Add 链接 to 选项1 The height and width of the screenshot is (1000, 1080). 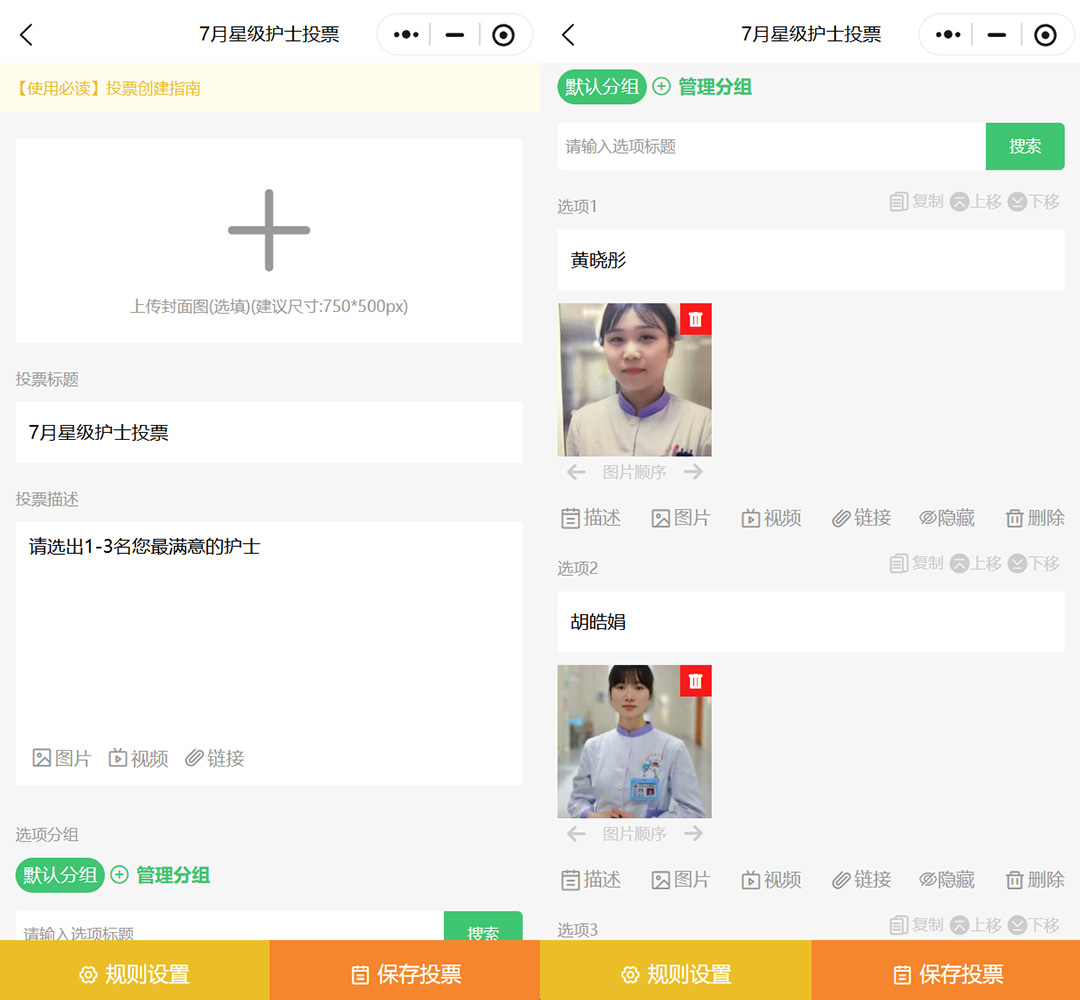[x=862, y=518]
